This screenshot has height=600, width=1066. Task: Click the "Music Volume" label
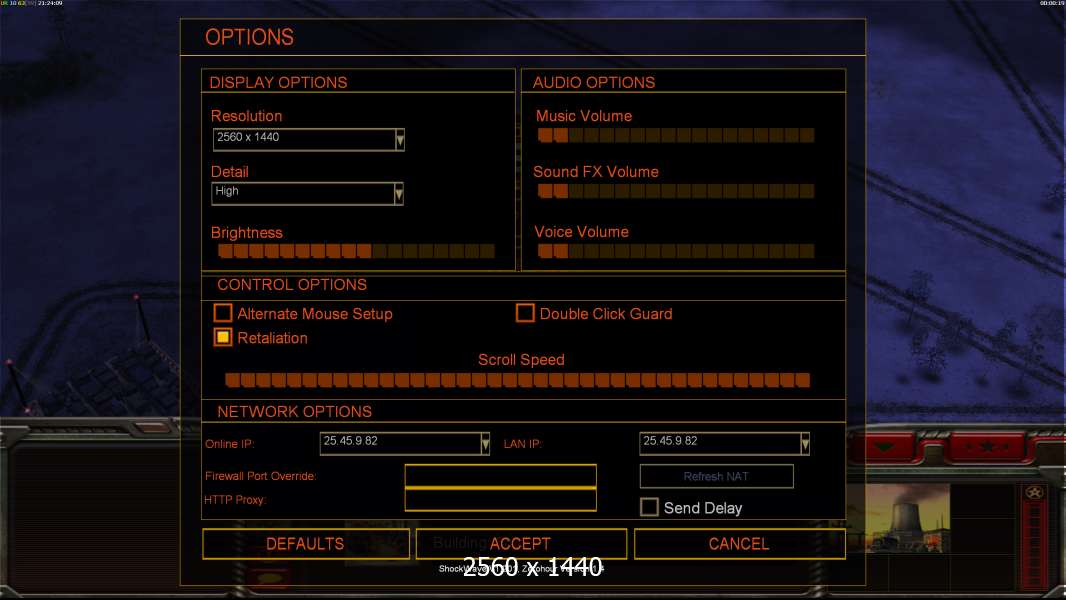(x=584, y=116)
